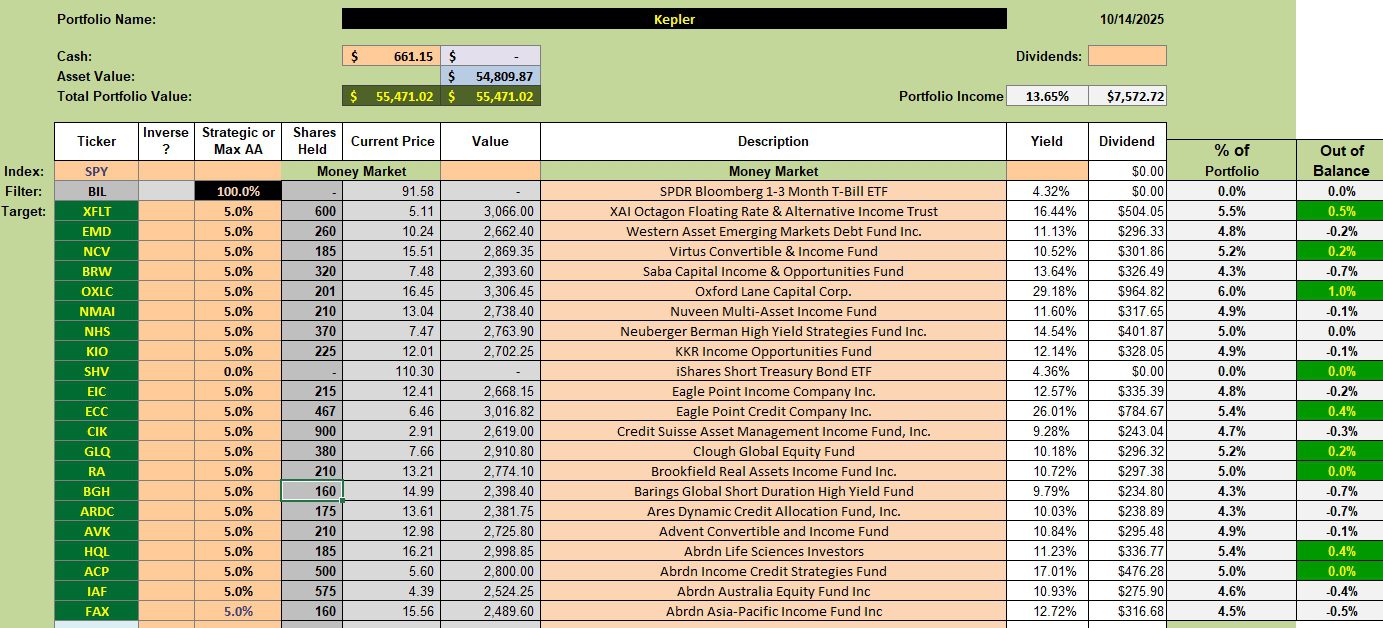Select the FAX ticker cell
This screenshot has width=1383, height=628.
coord(96,611)
